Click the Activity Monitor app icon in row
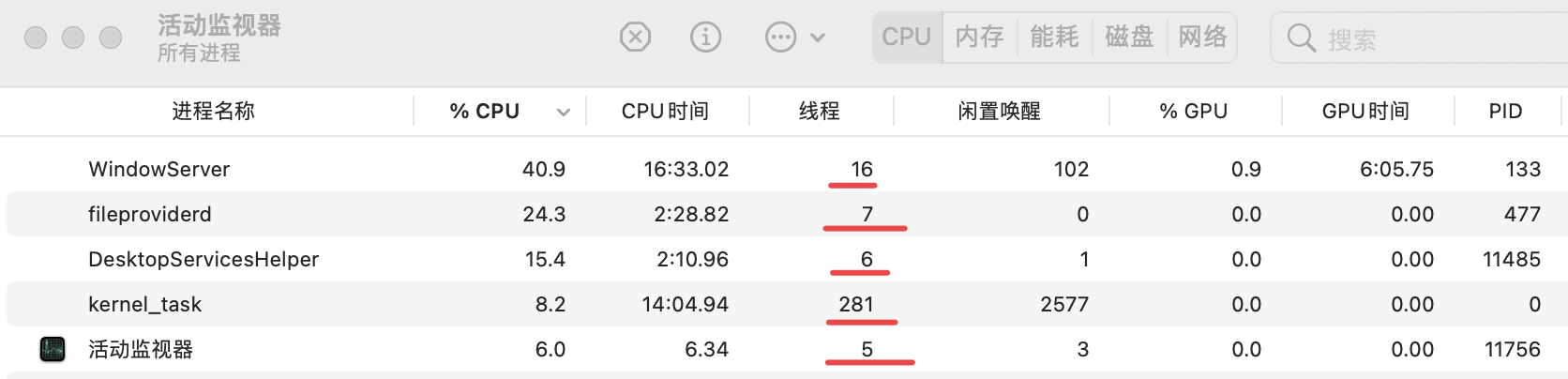Viewport: 1568px width, 379px height. click(53, 350)
